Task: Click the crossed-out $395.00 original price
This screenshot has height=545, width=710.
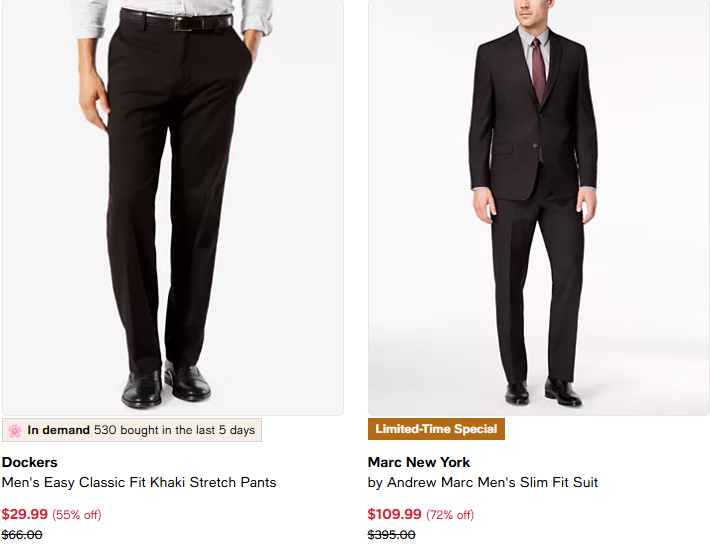Action: (x=392, y=535)
